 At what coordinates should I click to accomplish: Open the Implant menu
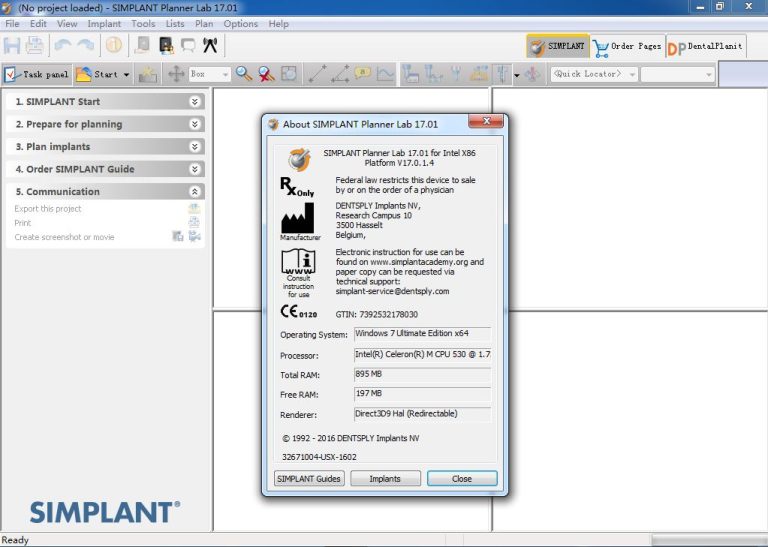(x=104, y=24)
